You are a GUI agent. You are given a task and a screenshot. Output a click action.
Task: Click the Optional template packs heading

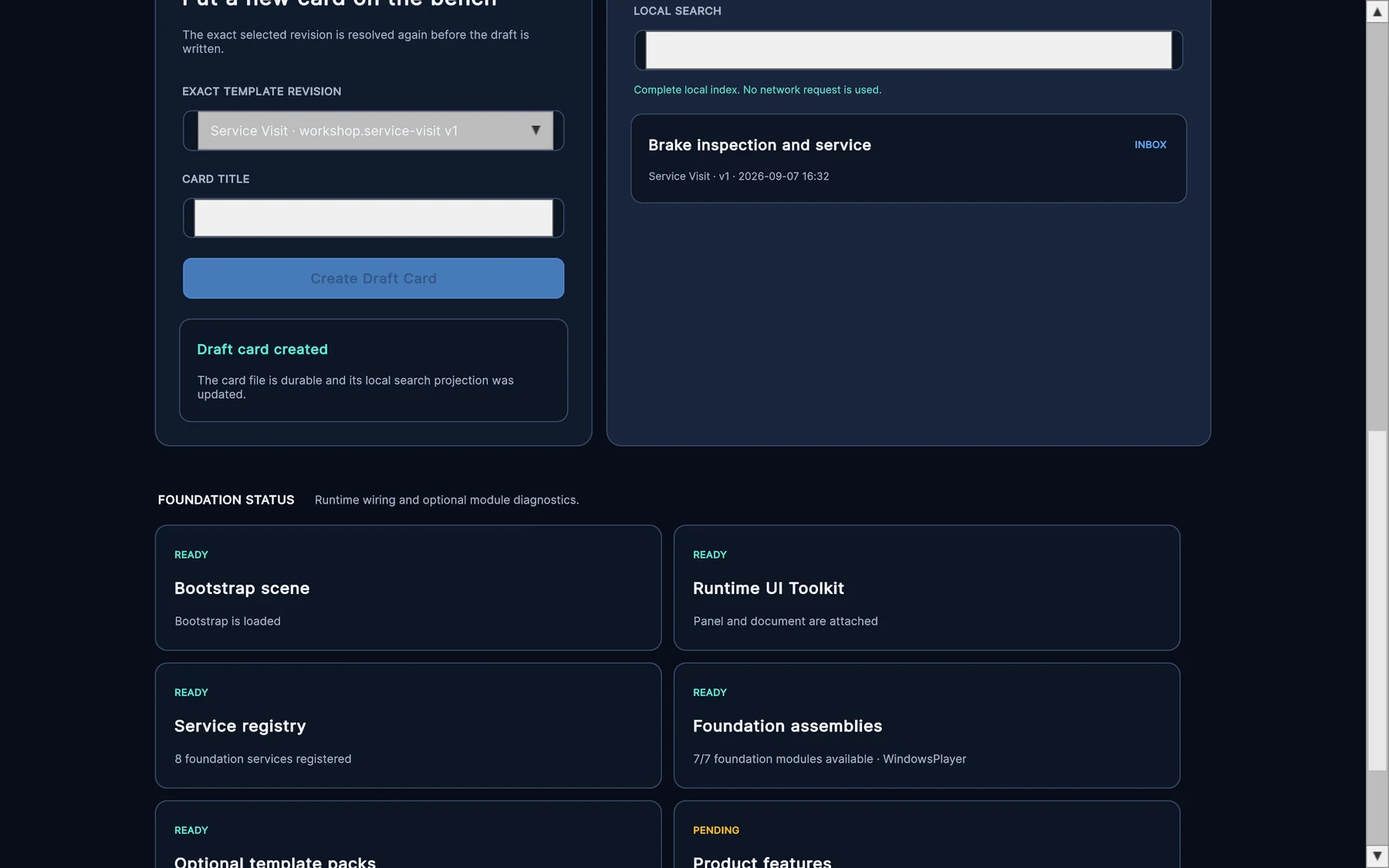[x=275, y=861]
